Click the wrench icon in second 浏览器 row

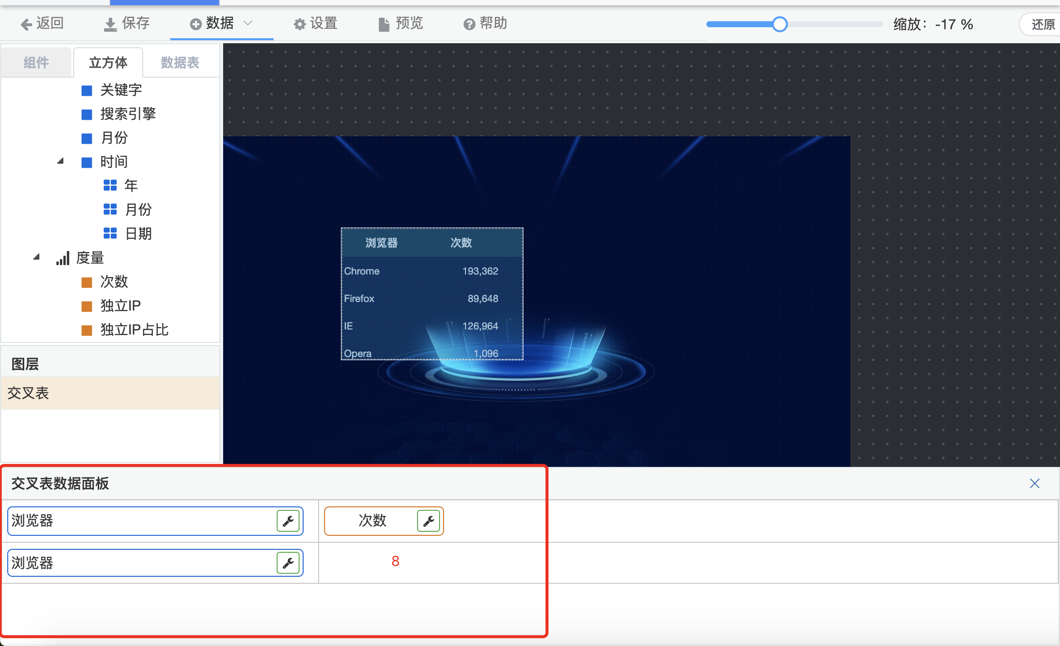(288, 563)
